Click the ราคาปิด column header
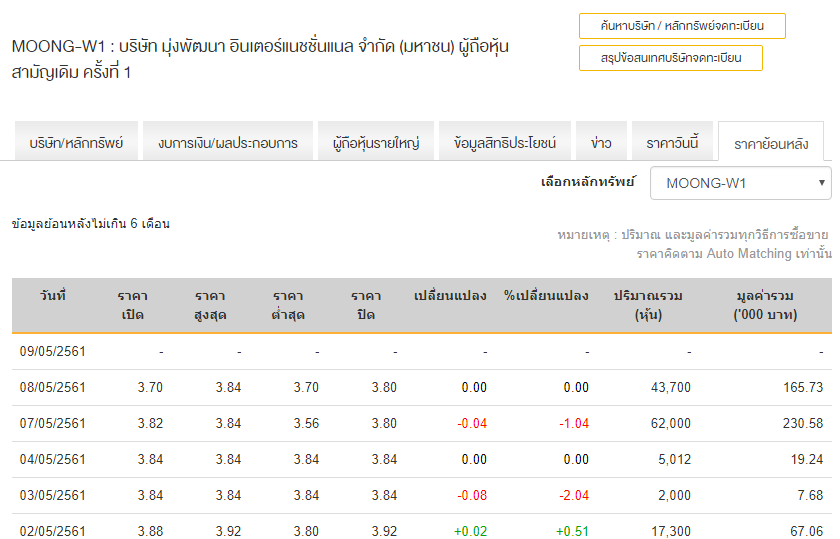 click(366, 305)
